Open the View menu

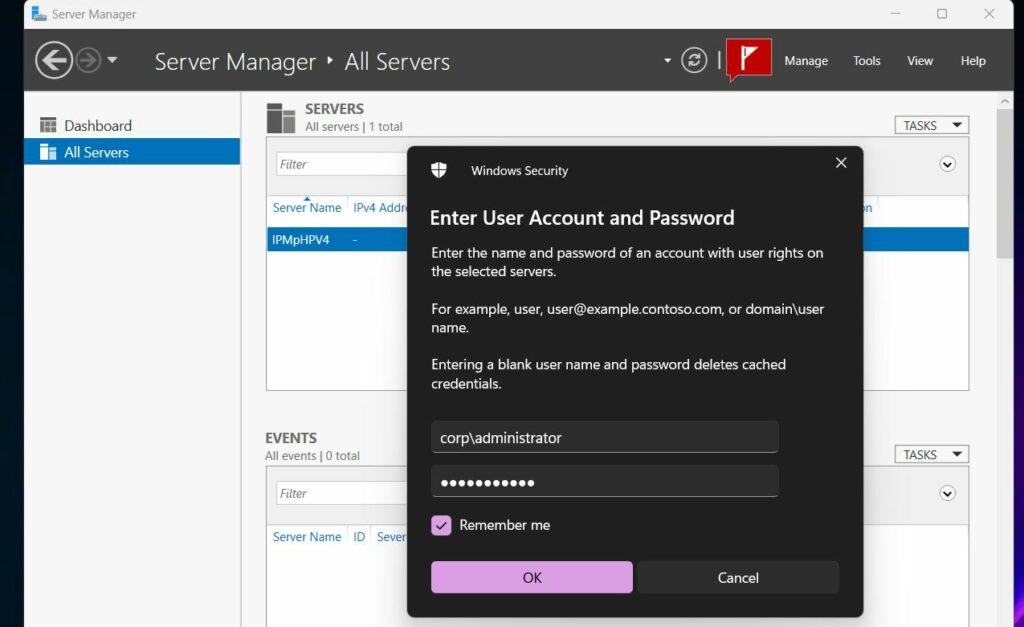pos(920,61)
